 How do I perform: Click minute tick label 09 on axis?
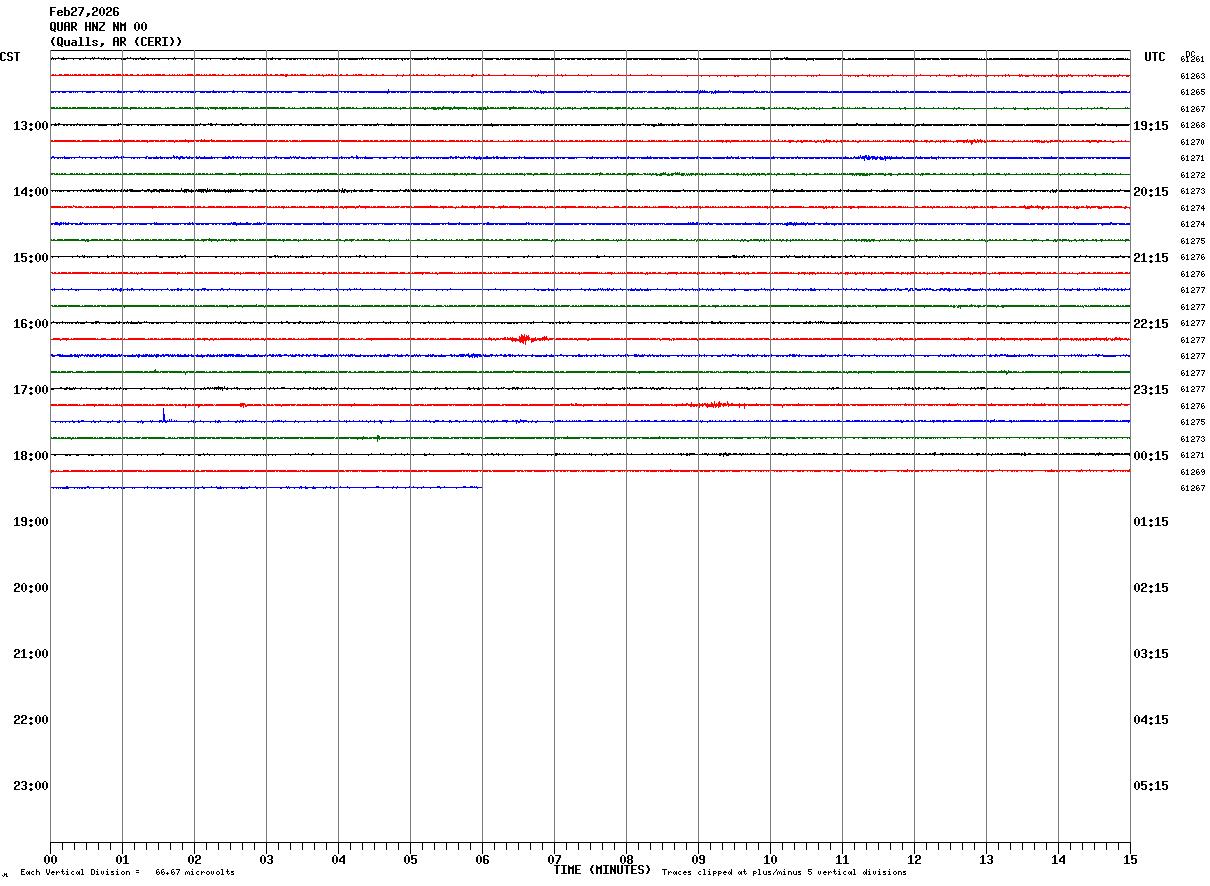coord(698,860)
